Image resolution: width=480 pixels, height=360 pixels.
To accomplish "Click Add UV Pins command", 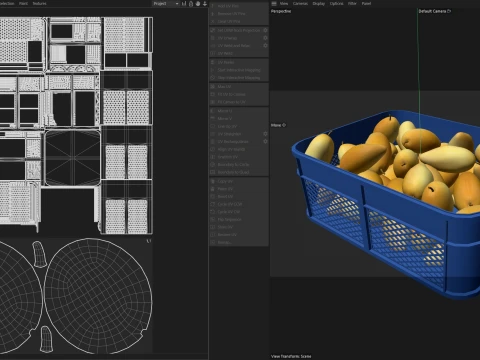I will pos(239,6).
